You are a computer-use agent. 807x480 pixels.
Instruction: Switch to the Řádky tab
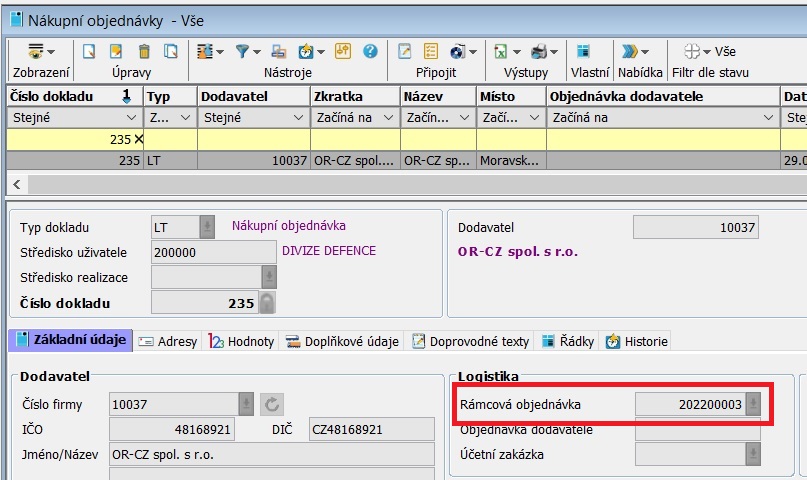click(568, 341)
